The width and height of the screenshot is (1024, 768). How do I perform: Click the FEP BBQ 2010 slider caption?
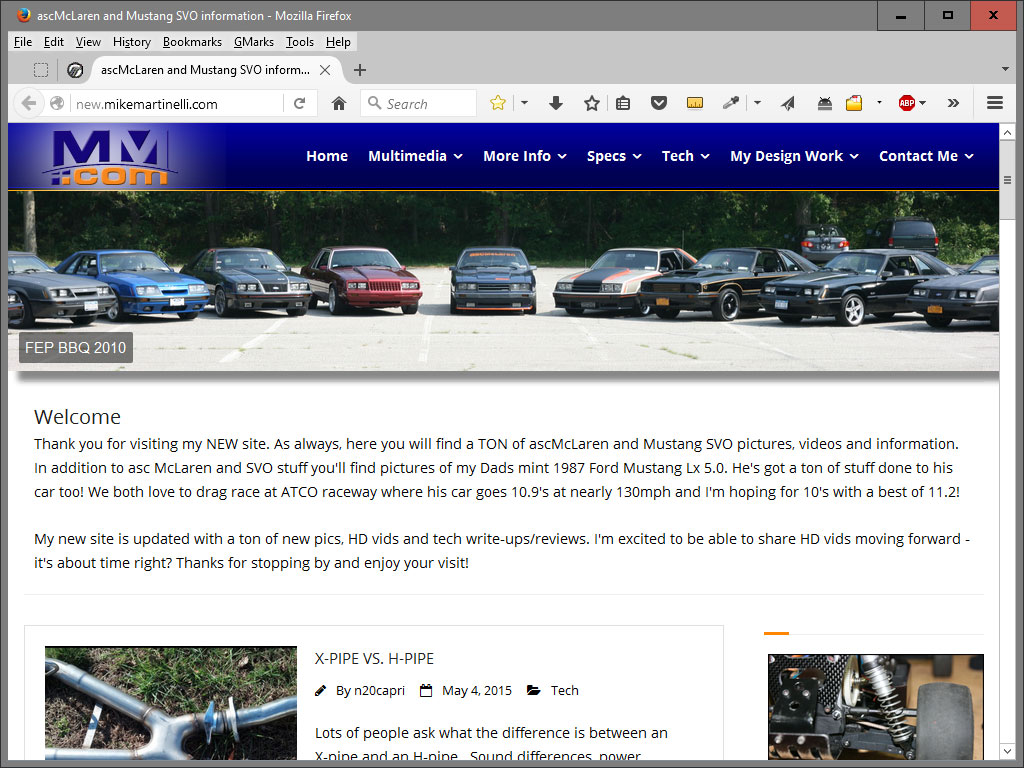[76, 347]
